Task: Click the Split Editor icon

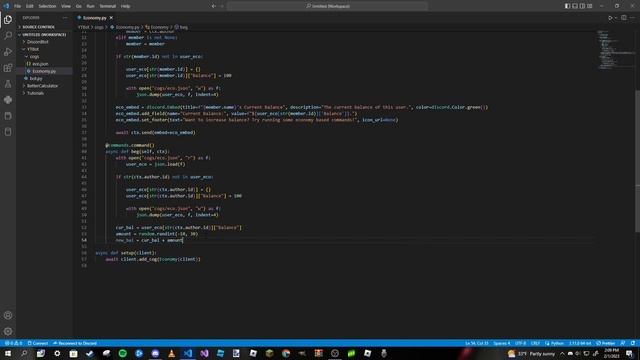Action: 624,18
